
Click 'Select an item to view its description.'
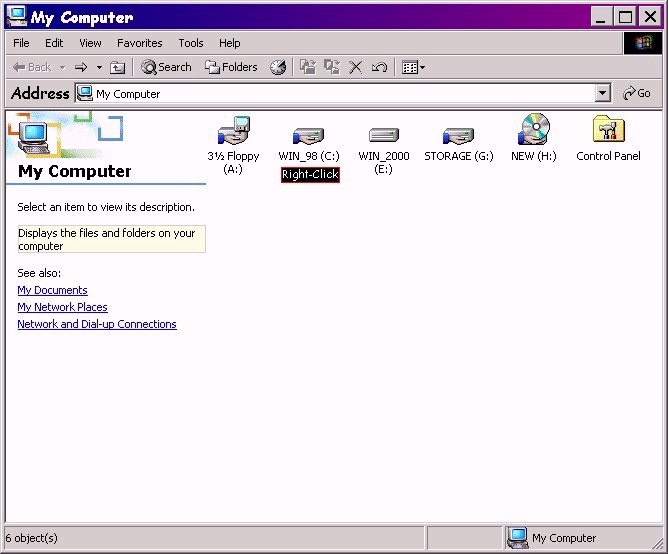106,207
